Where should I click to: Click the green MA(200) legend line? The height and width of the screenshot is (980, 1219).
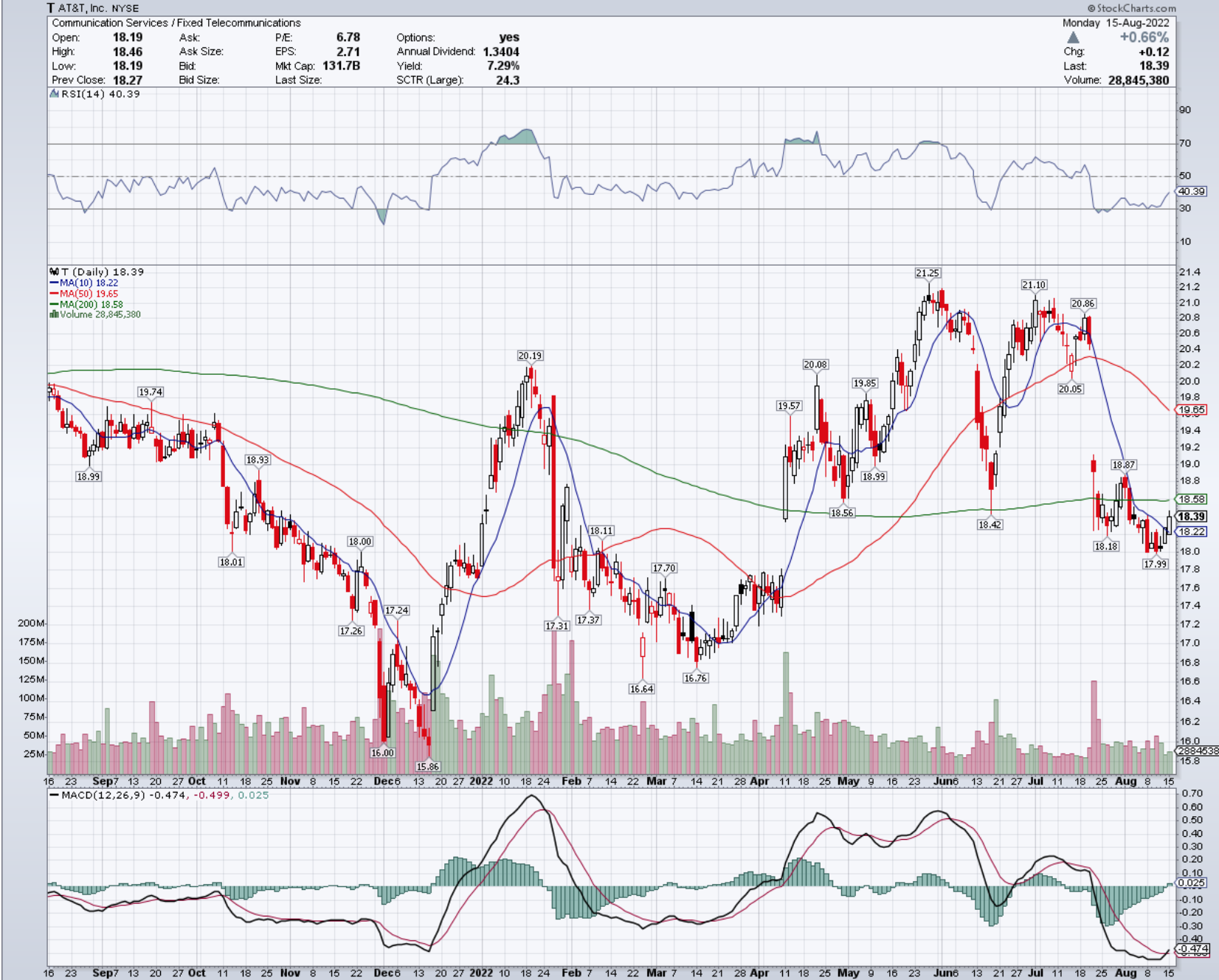[x=54, y=304]
